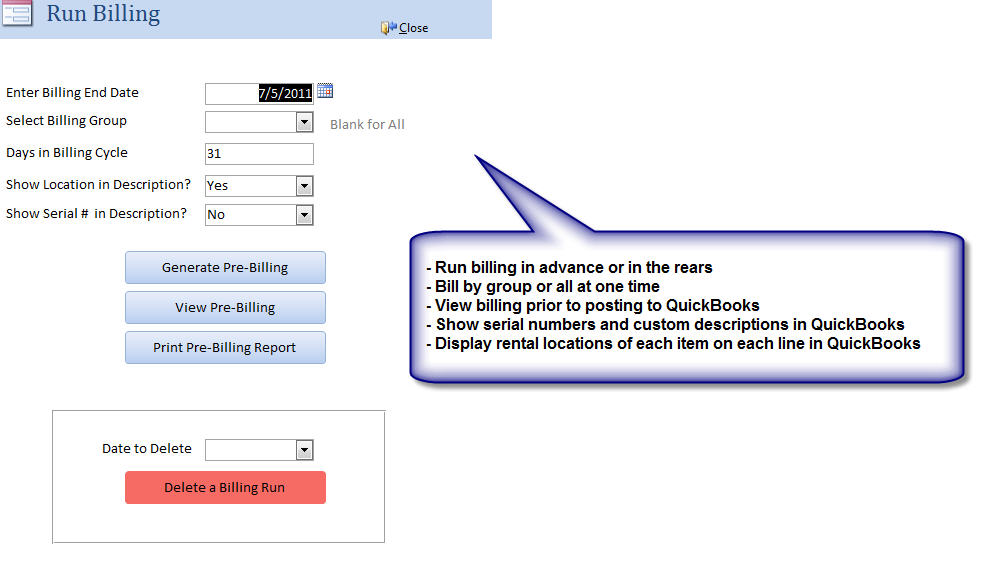Open the Show Serial # dropdown arrow
Screen dimensions: 982x581
click(x=305, y=215)
